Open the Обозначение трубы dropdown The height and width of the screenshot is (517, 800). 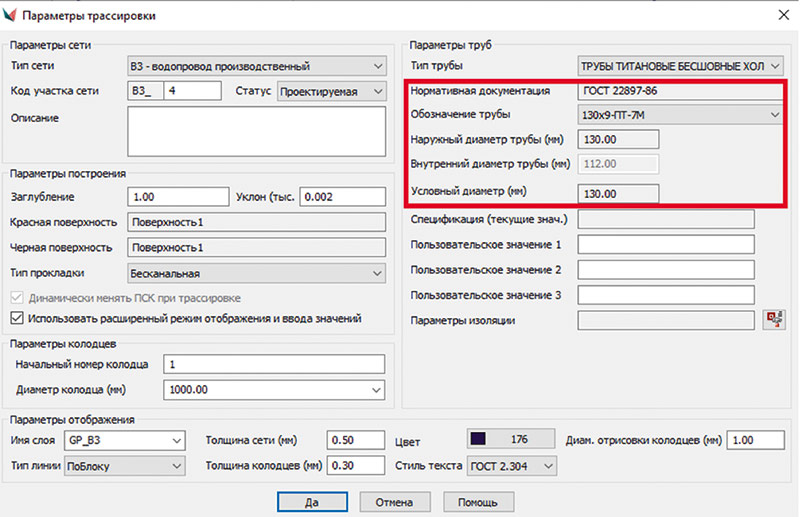click(680, 116)
